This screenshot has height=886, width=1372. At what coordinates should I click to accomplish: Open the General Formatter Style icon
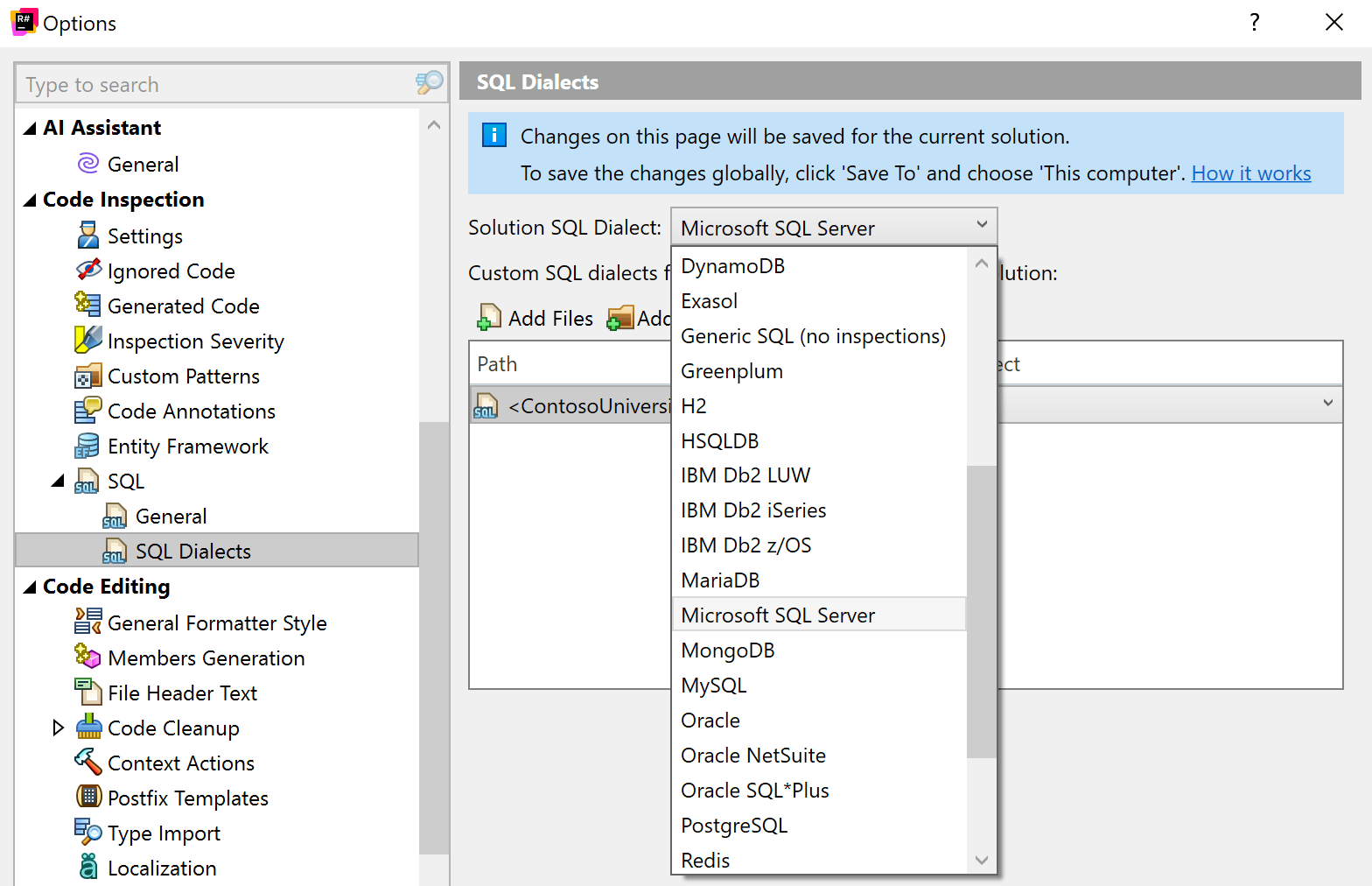point(88,622)
